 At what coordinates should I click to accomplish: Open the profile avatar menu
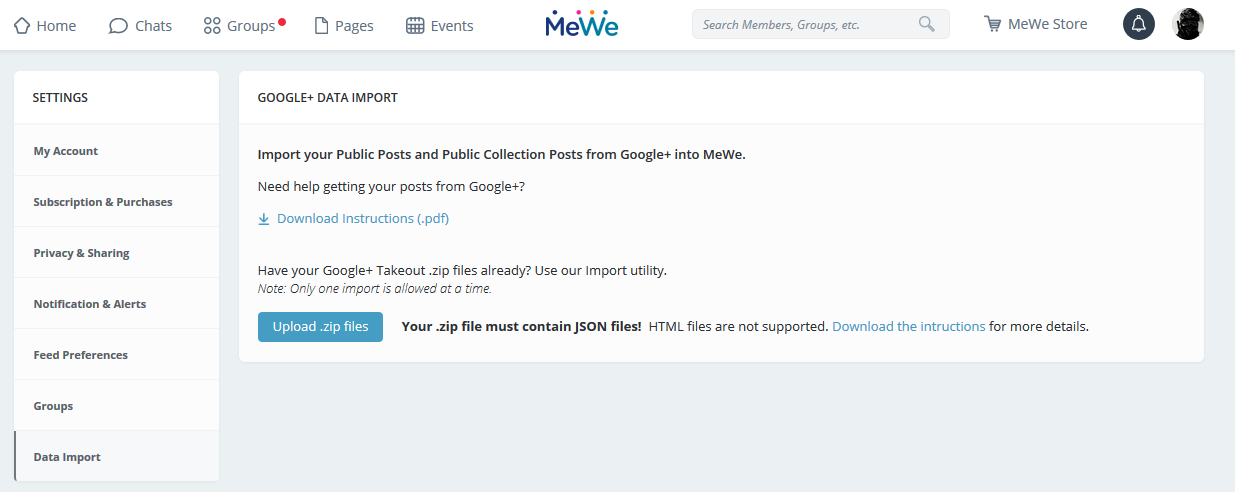point(1188,24)
